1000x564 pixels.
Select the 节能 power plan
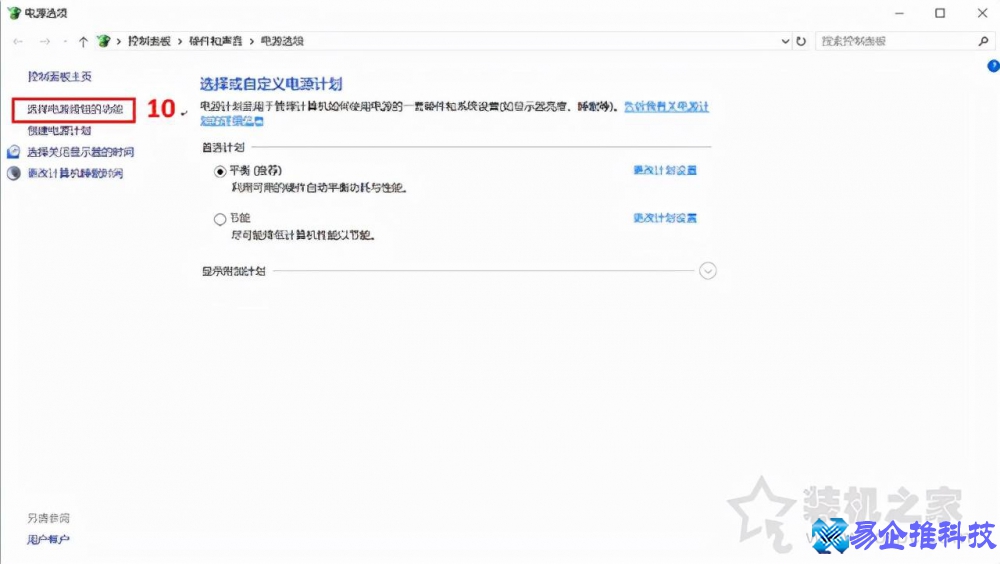[x=220, y=219]
